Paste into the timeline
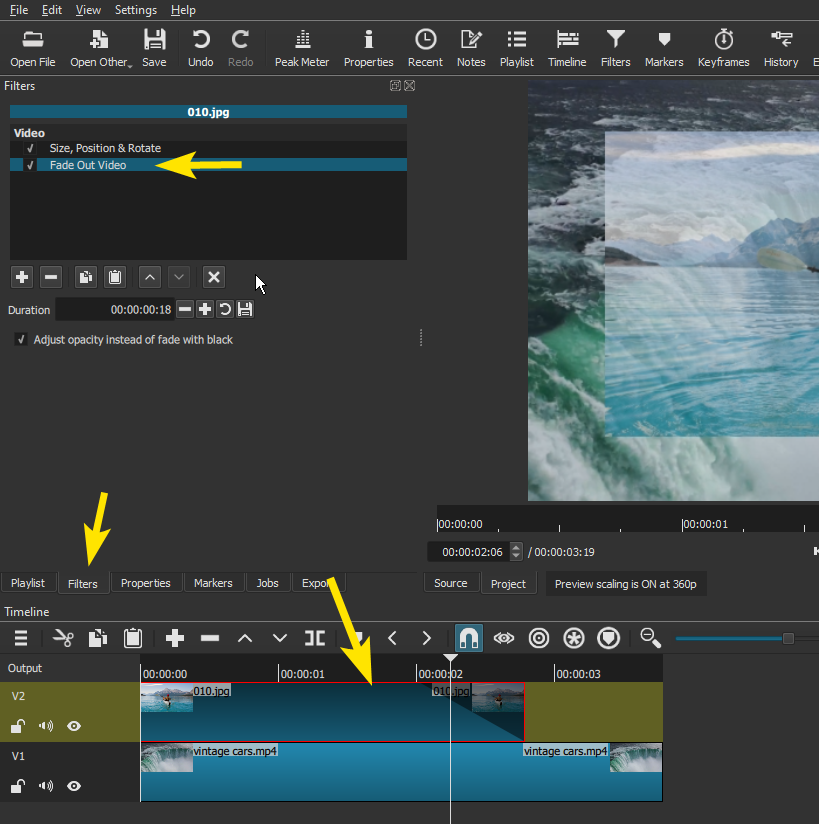This screenshot has width=819, height=824. click(132, 638)
